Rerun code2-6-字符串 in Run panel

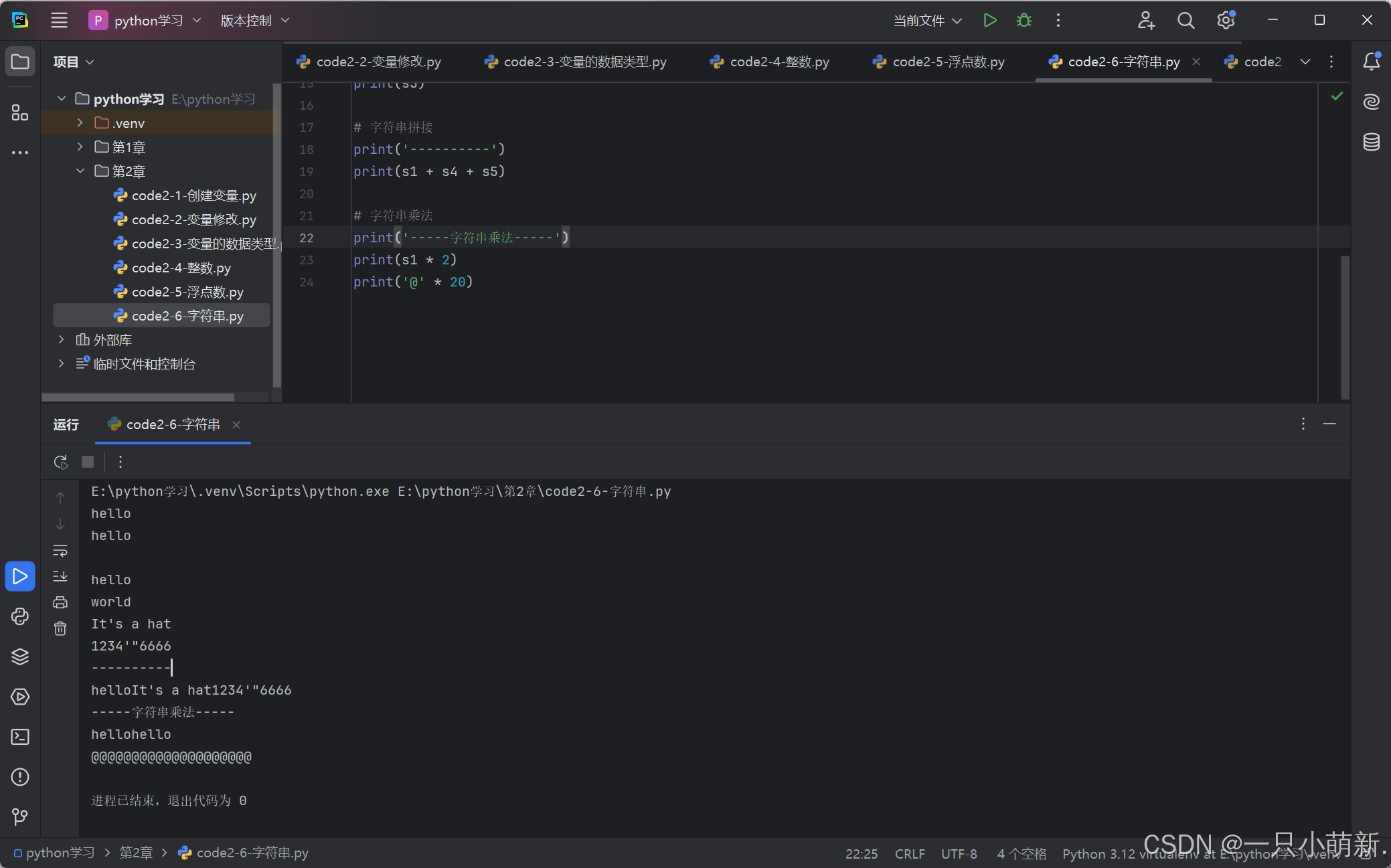pyautogui.click(x=60, y=462)
